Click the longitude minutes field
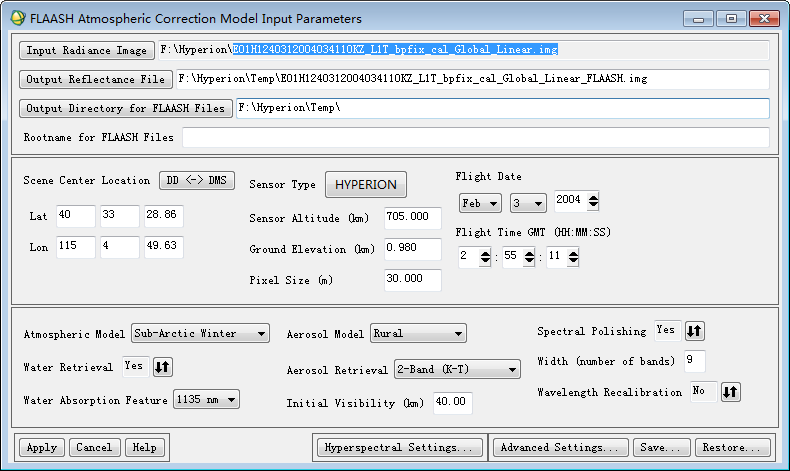Image resolution: width=790 pixels, height=471 pixels. point(119,247)
